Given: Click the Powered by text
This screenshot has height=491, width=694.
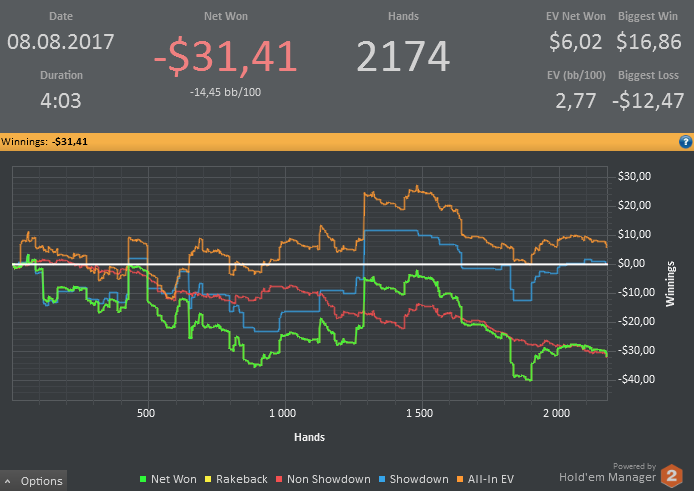Looking at the screenshot, I should (634, 466).
